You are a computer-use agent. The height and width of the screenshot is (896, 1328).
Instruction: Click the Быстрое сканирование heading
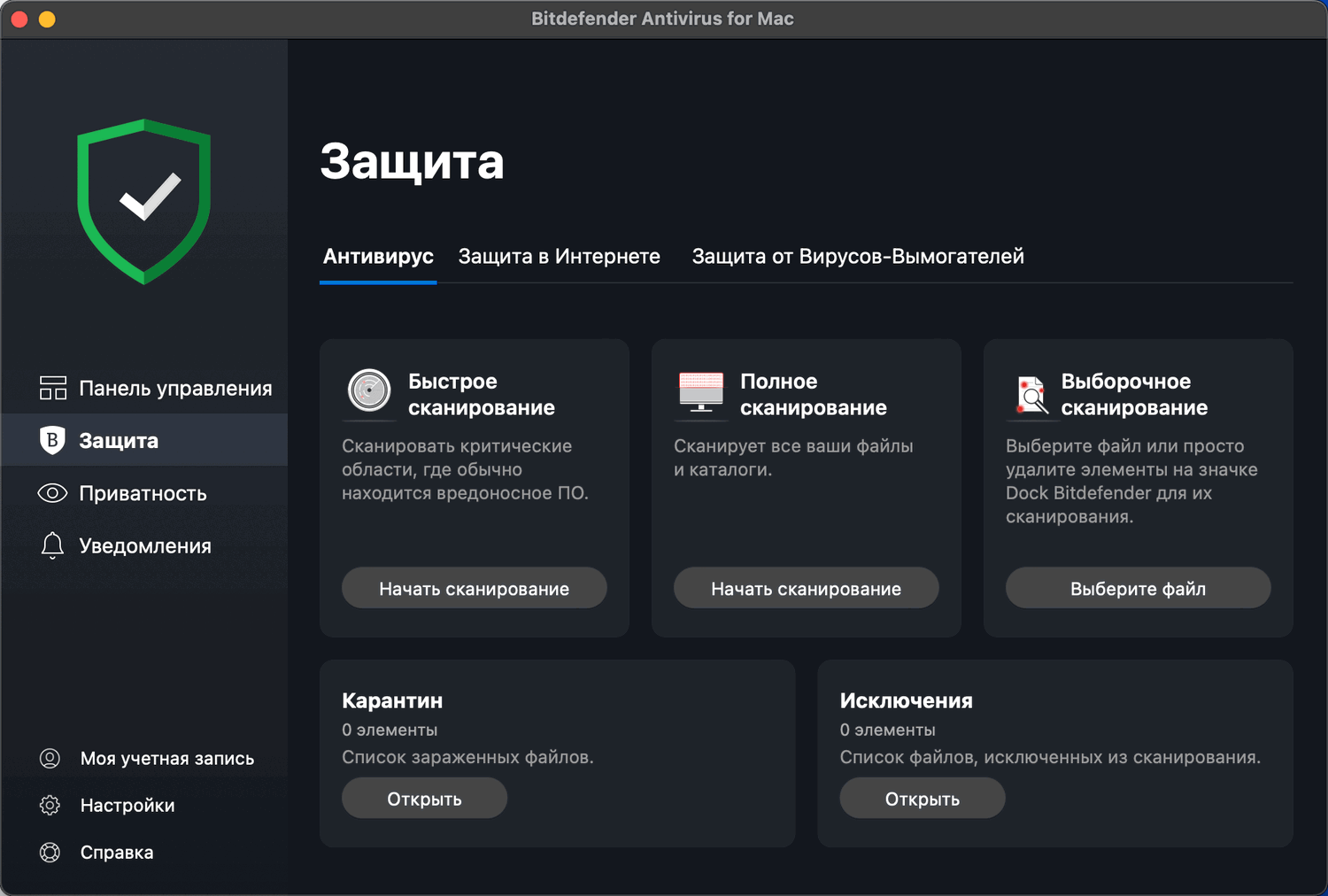pyautogui.click(x=482, y=394)
